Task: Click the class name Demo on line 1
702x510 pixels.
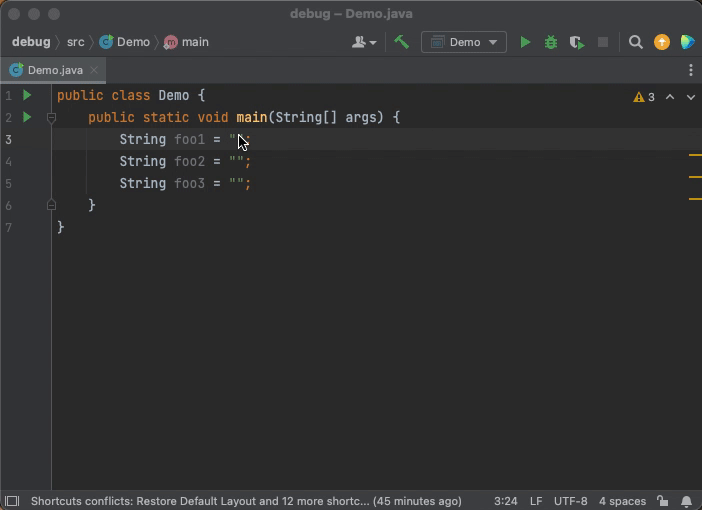Action: pyautogui.click(x=174, y=95)
